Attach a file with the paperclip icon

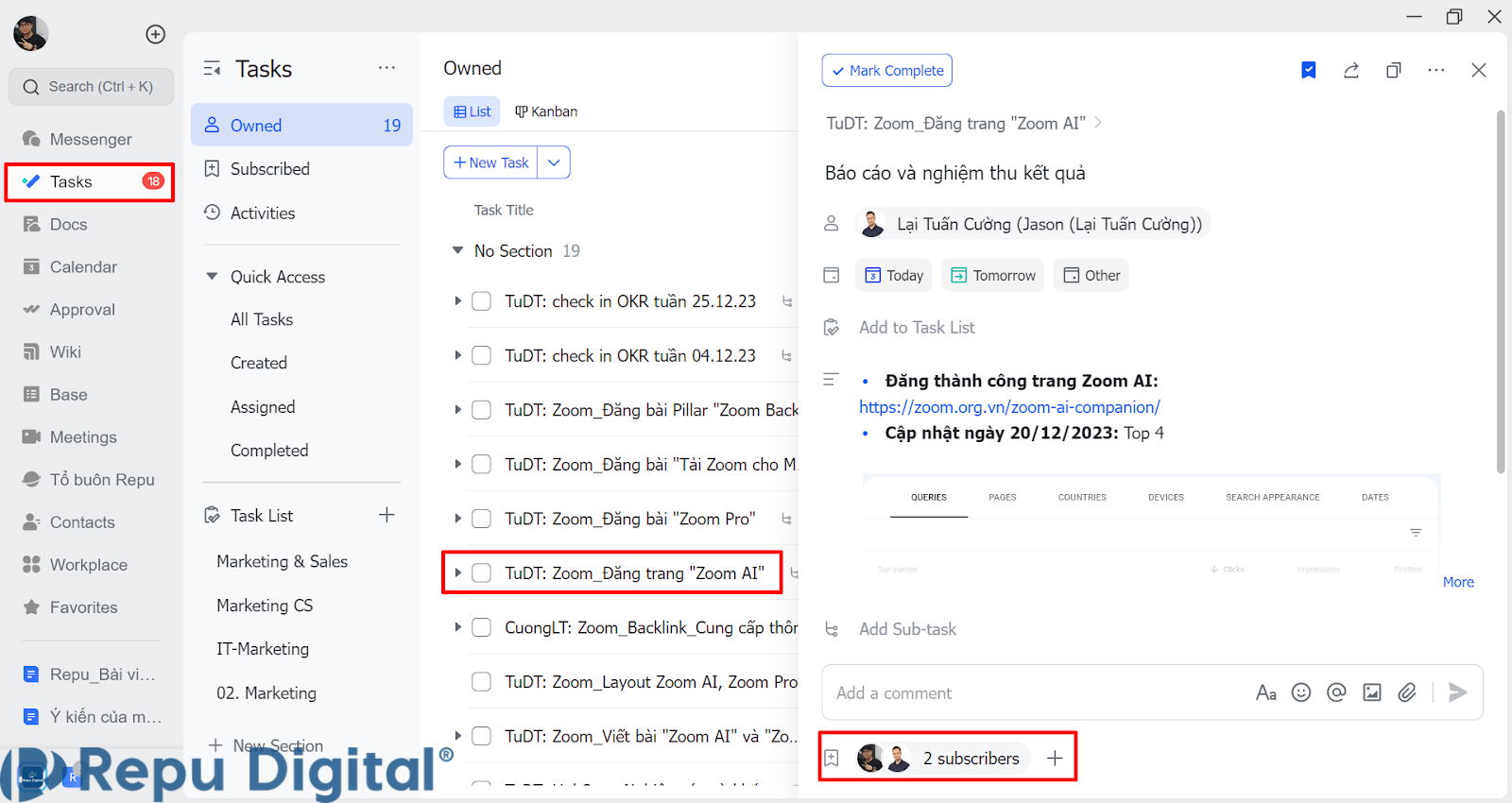point(1407,692)
